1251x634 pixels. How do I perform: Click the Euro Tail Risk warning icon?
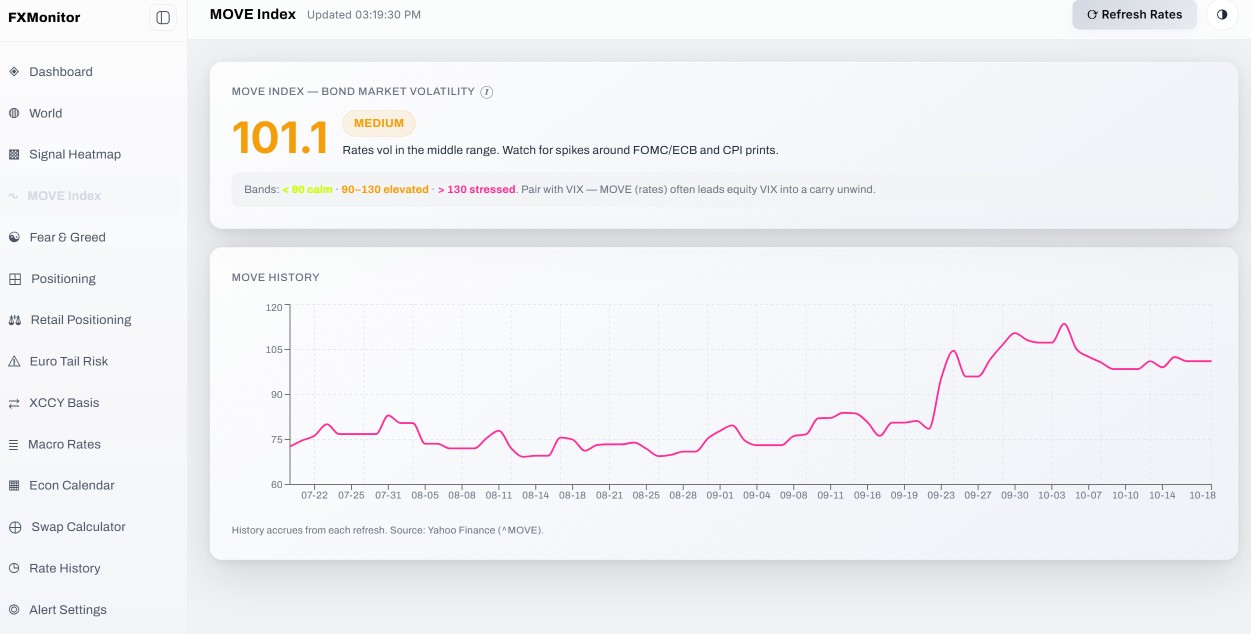(14, 361)
